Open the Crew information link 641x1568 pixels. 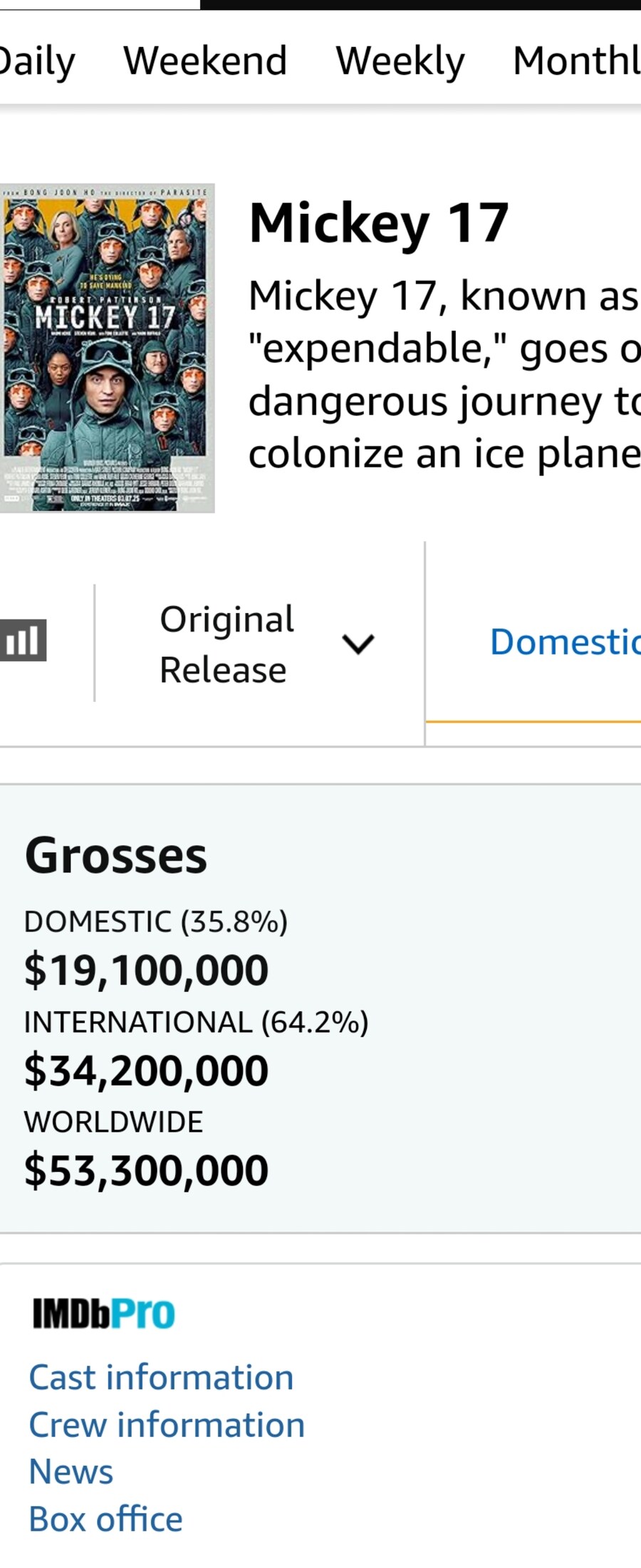pos(167,1425)
